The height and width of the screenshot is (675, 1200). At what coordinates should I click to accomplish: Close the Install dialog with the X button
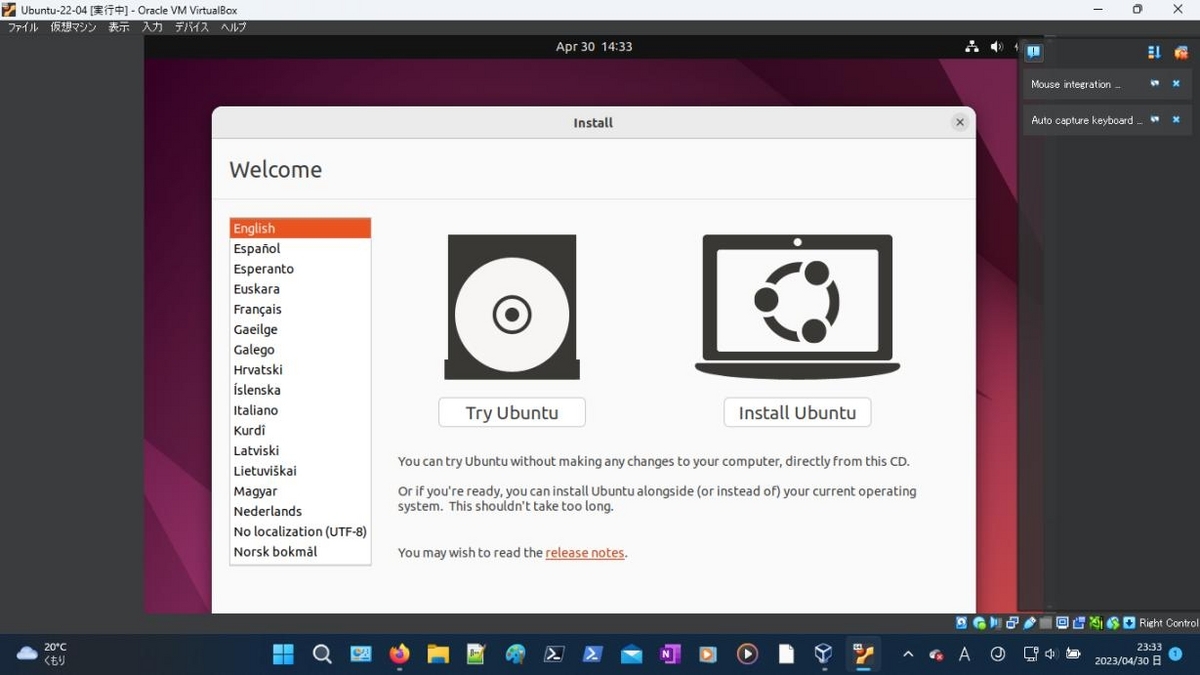point(960,122)
